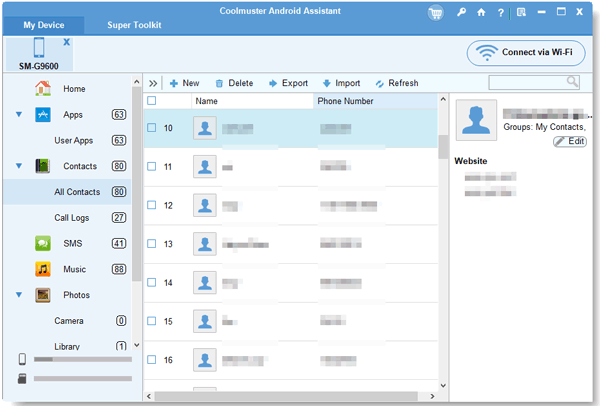Screen dimensions: 600x406
Task: Select User Apps in sidebar
Action: coord(73,140)
